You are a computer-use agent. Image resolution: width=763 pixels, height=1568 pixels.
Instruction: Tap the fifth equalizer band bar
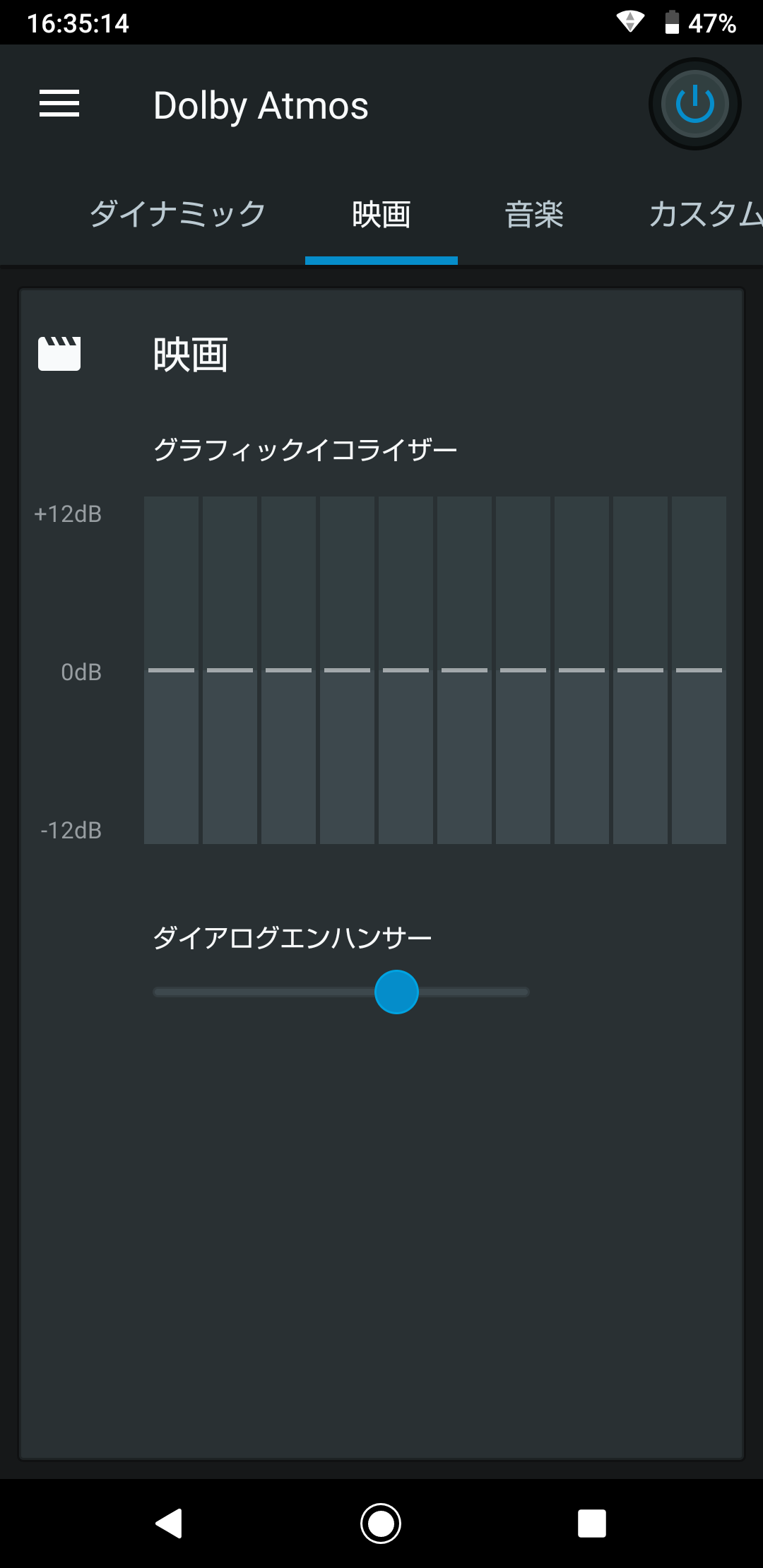point(406,670)
